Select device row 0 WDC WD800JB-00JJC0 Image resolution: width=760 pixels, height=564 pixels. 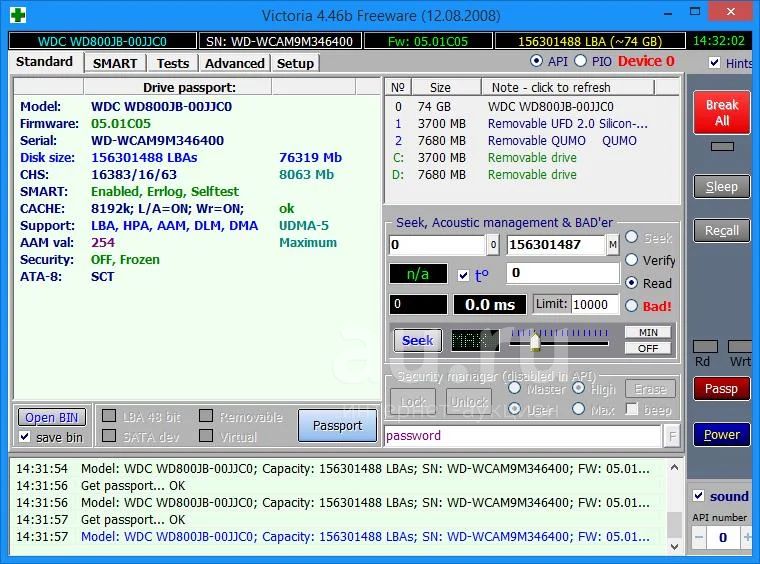coord(533,107)
